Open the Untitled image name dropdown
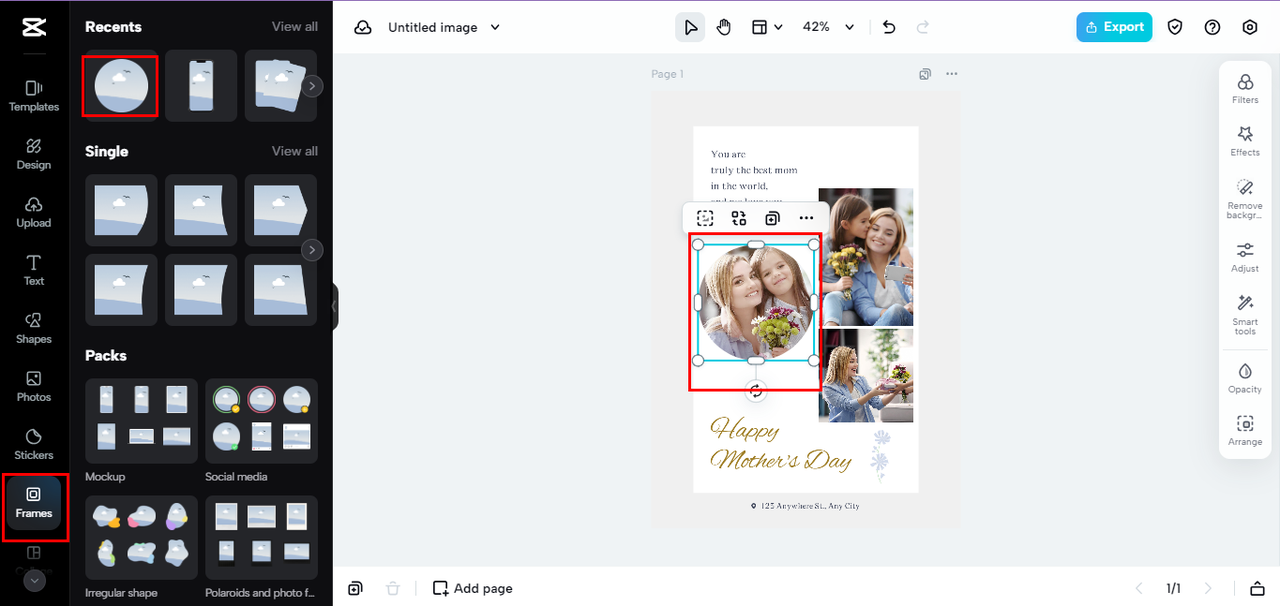1280x606 pixels. pyautogui.click(x=444, y=27)
